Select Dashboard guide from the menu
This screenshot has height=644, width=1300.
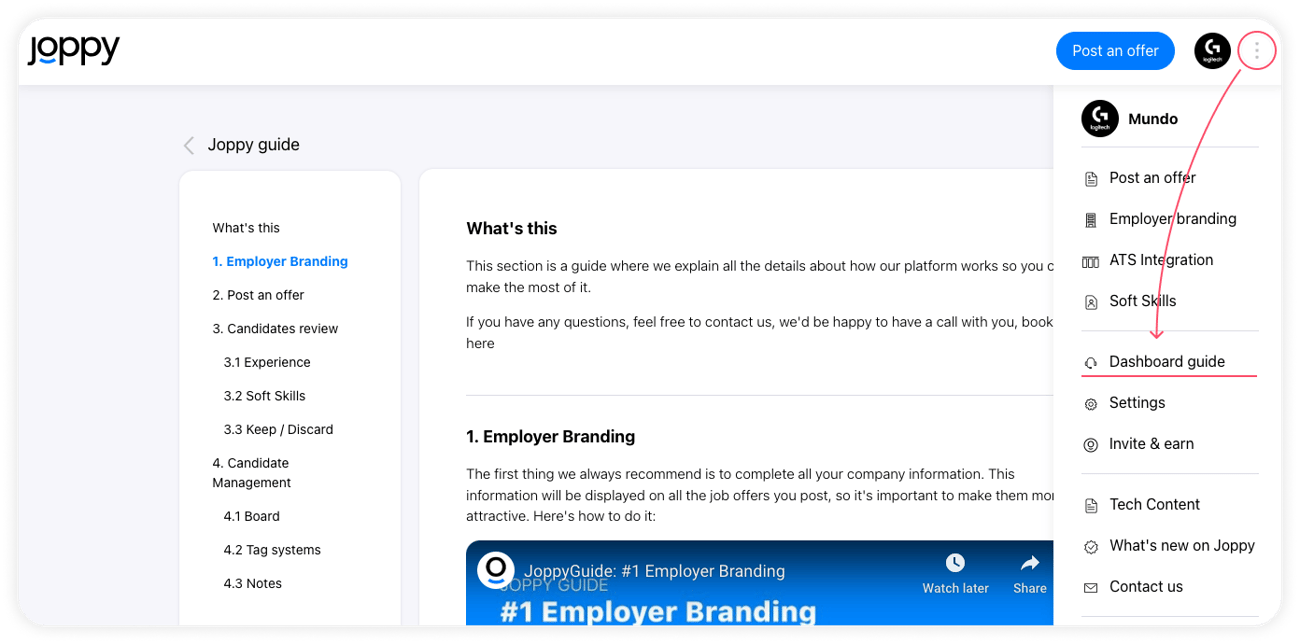(x=1166, y=362)
